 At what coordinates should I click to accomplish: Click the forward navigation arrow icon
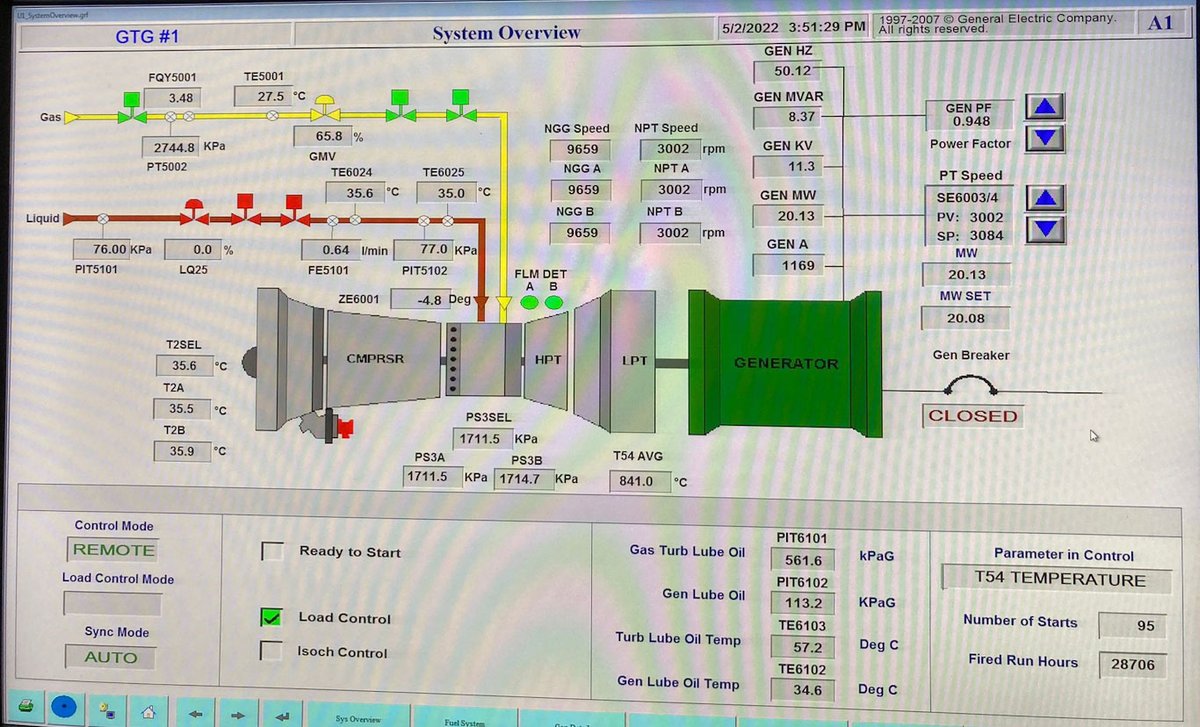click(x=238, y=714)
